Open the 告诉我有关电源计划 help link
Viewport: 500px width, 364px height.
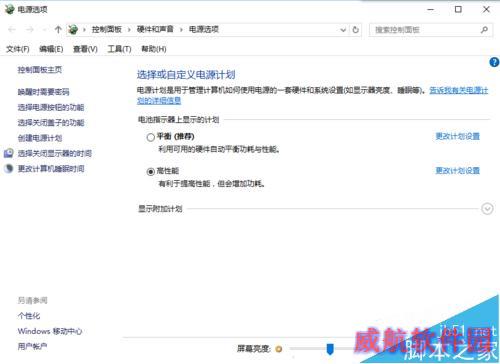458,90
